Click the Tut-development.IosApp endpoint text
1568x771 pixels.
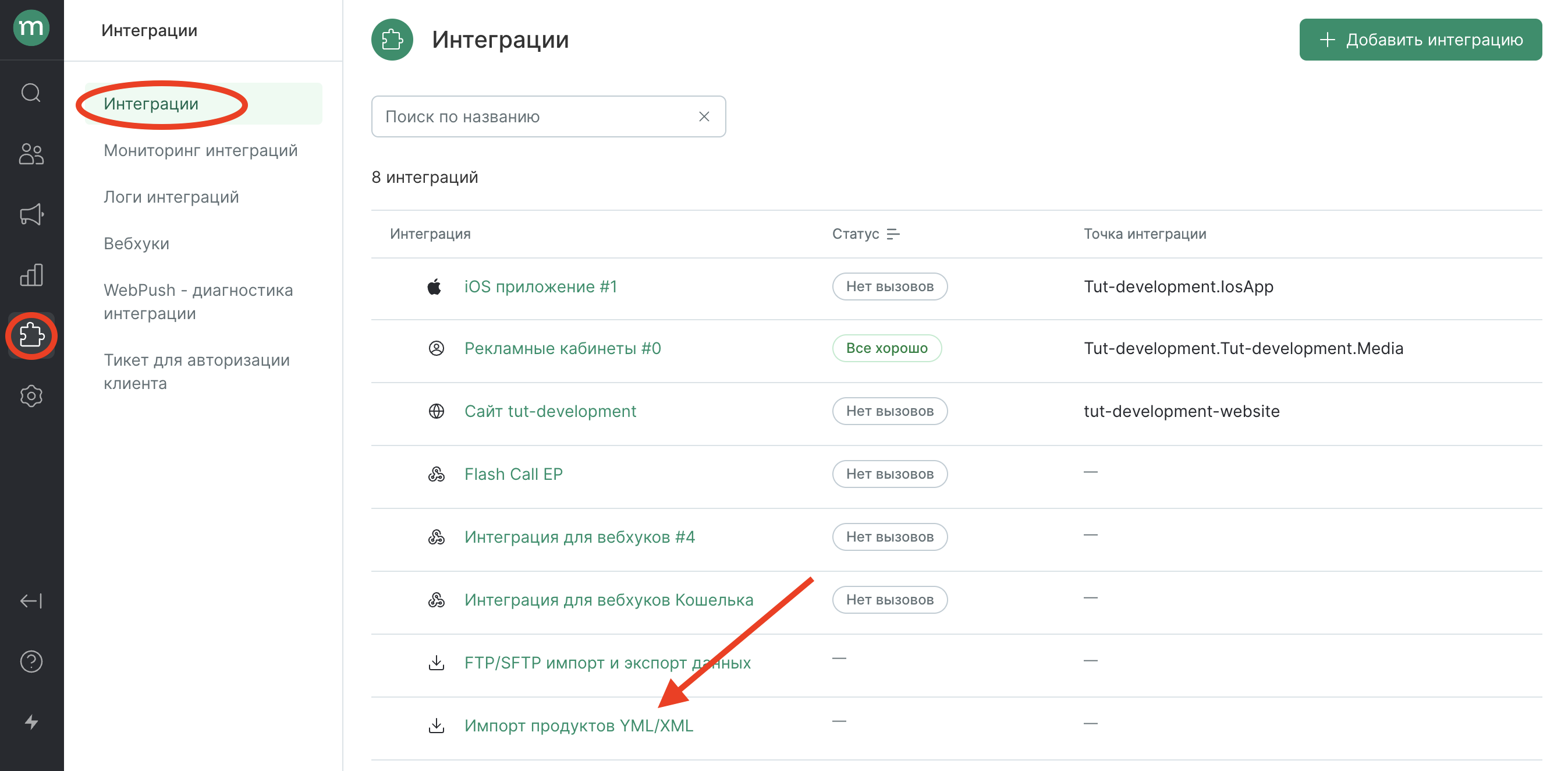coord(1179,287)
